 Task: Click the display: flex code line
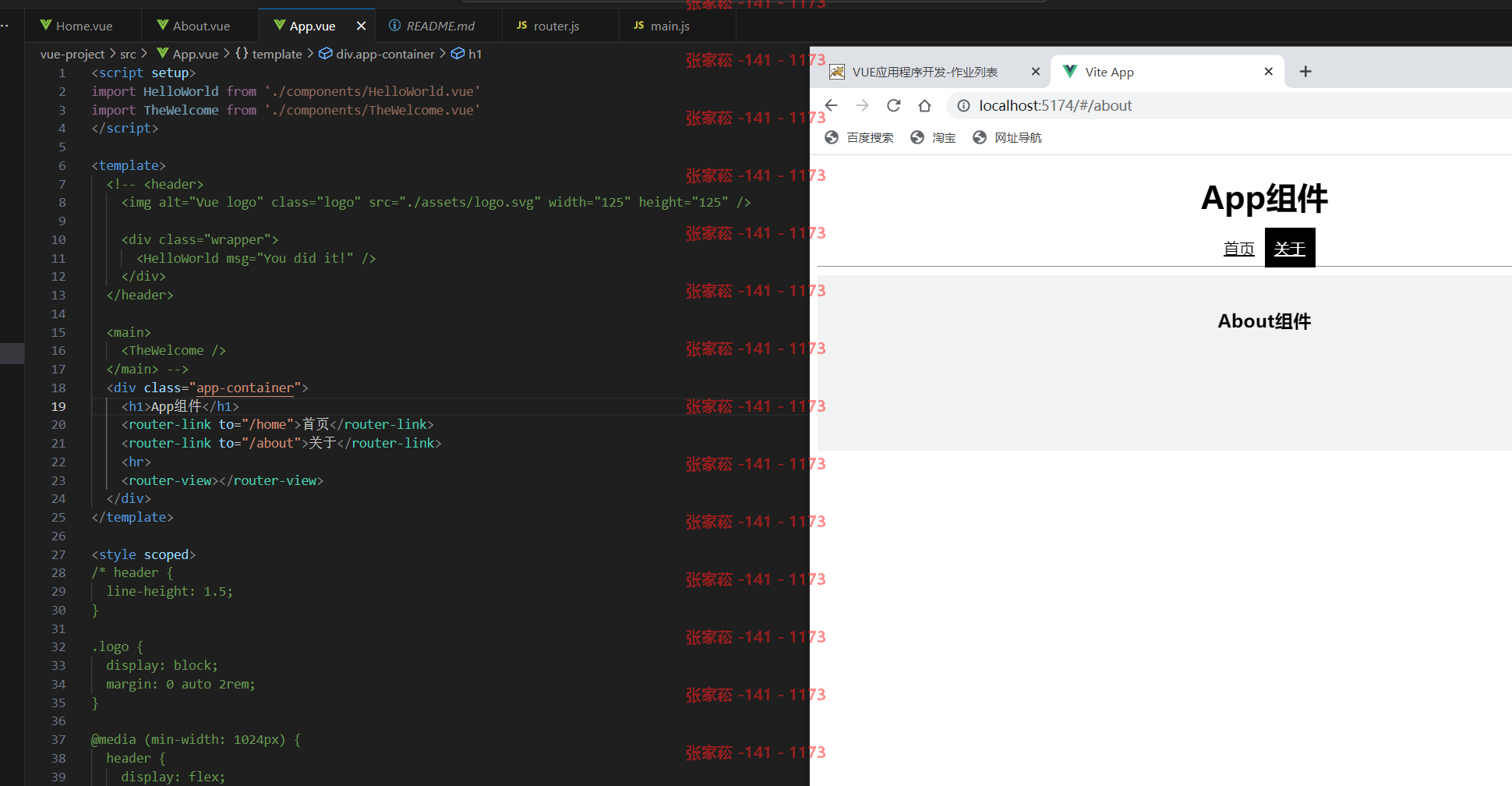click(x=173, y=777)
